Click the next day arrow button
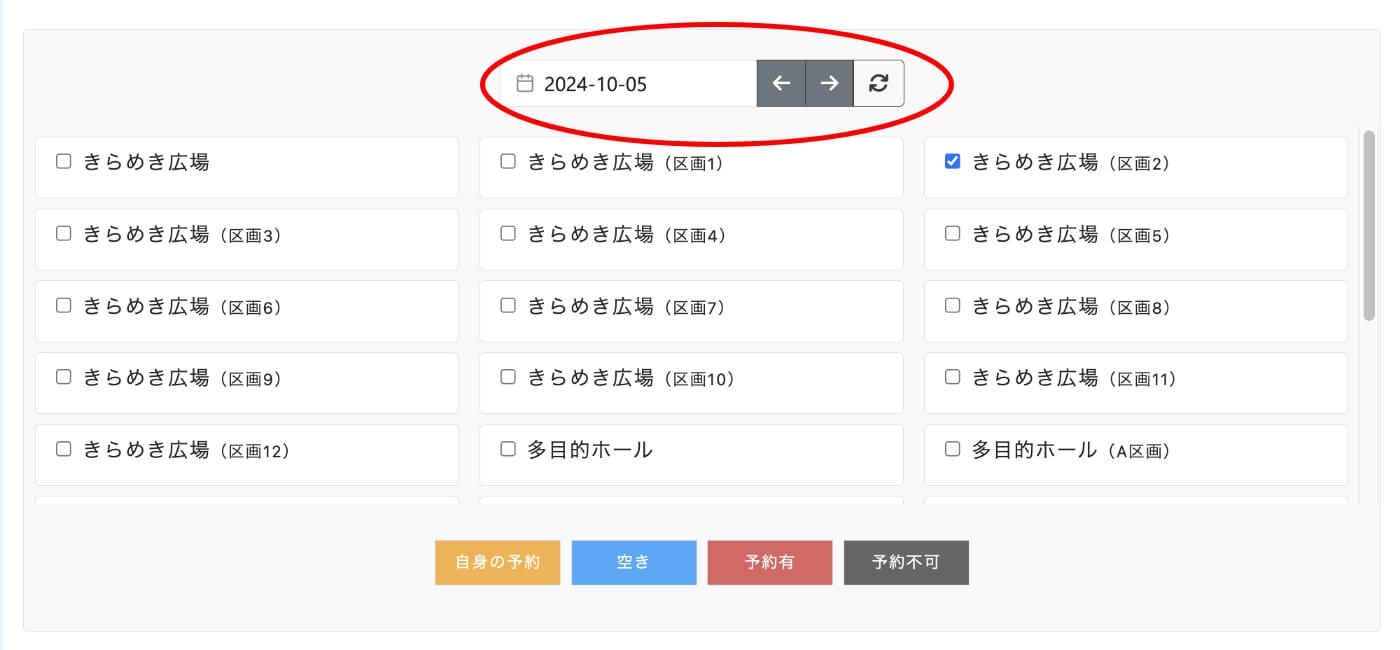Image resolution: width=1400 pixels, height=650 pixels. tap(829, 84)
